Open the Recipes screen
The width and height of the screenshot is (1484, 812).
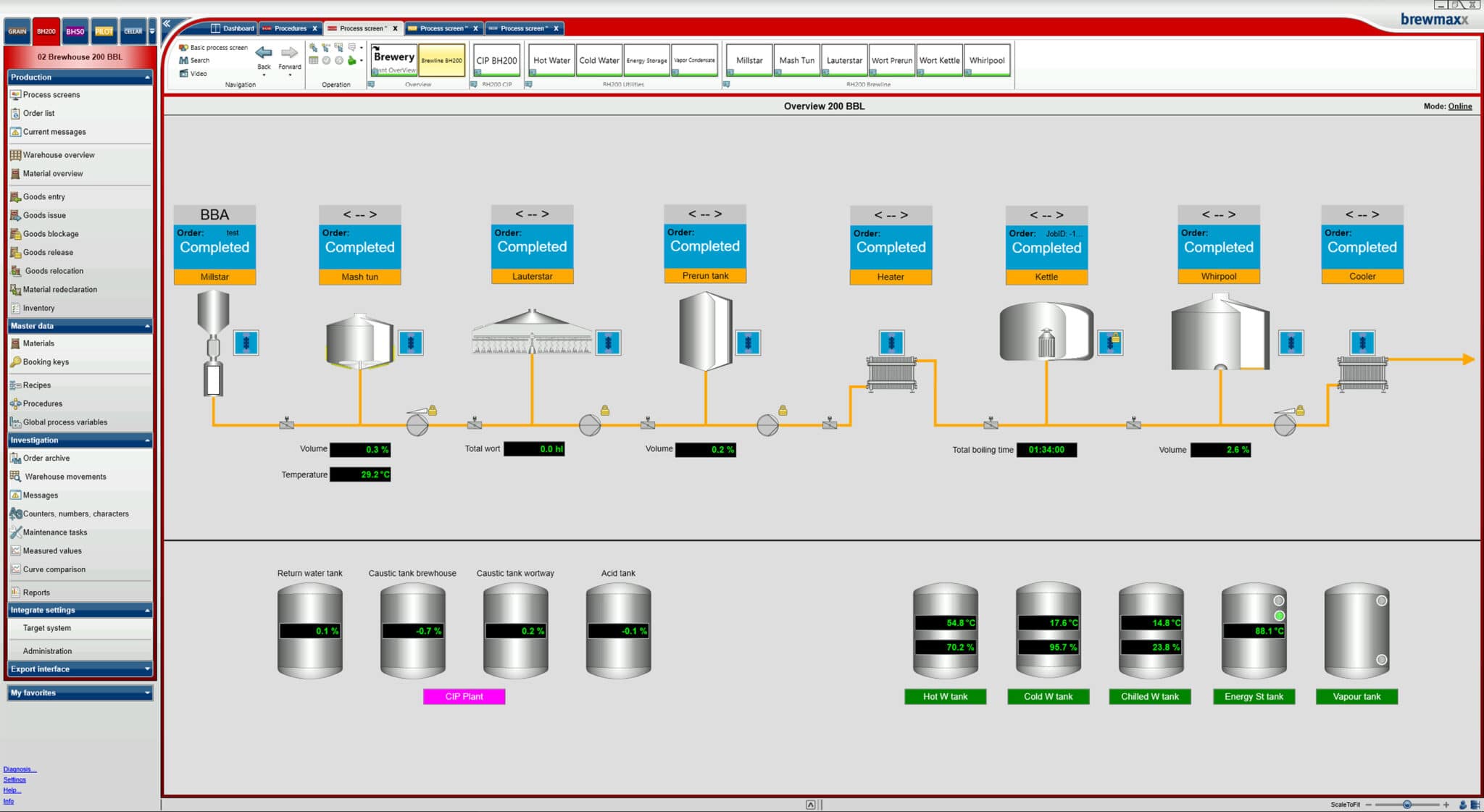38,385
